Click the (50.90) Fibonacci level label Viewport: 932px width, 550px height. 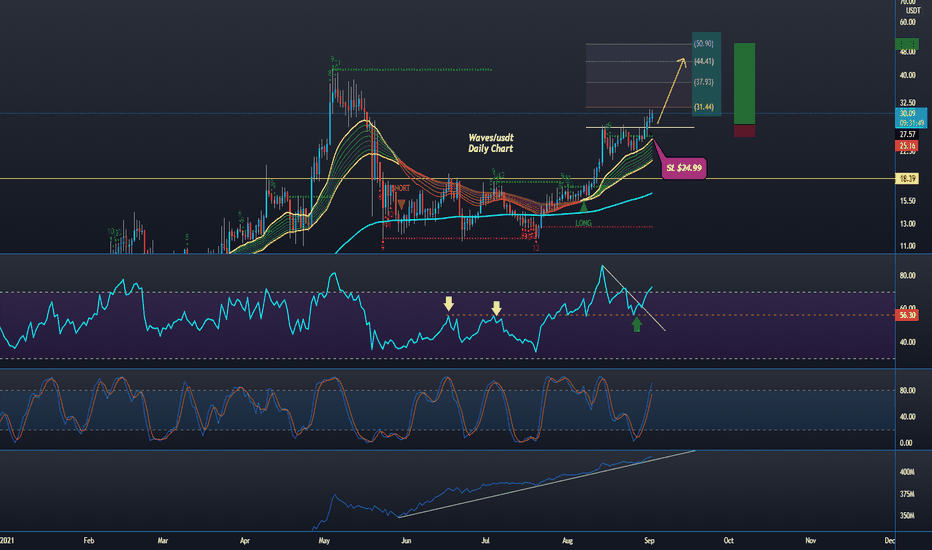point(704,44)
